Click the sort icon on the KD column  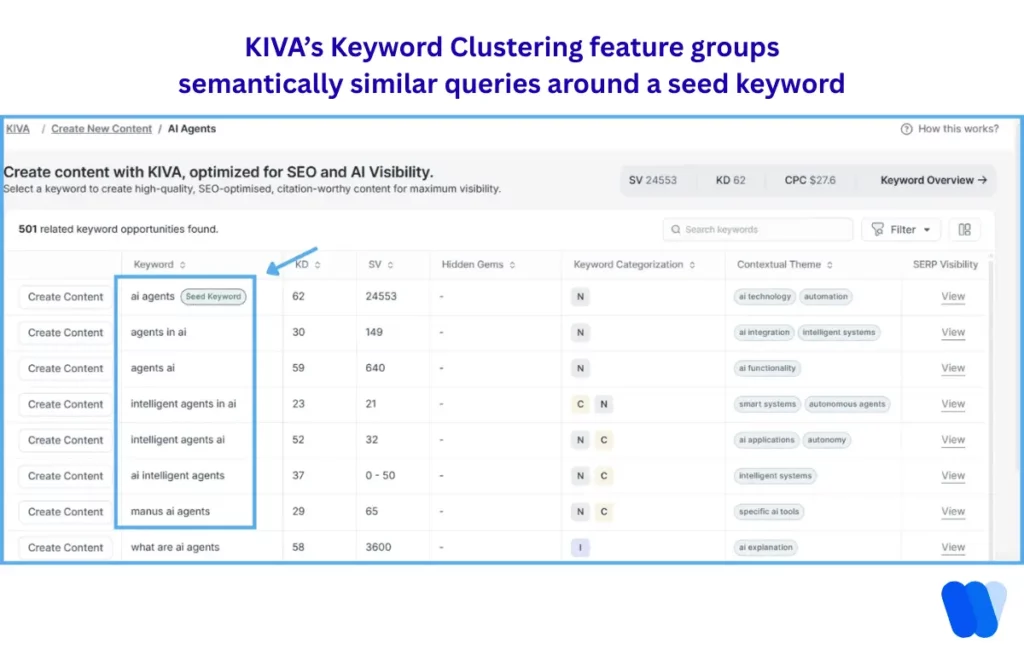tap(317, 264)
